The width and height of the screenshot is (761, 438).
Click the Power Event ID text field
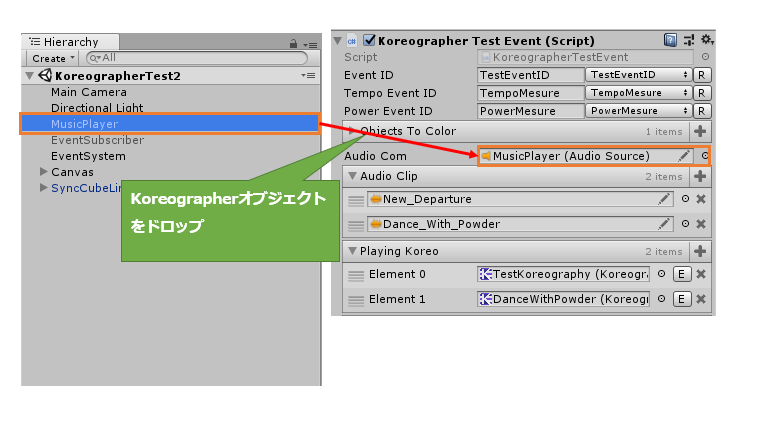pyautogui.click(x=530, y=111)
